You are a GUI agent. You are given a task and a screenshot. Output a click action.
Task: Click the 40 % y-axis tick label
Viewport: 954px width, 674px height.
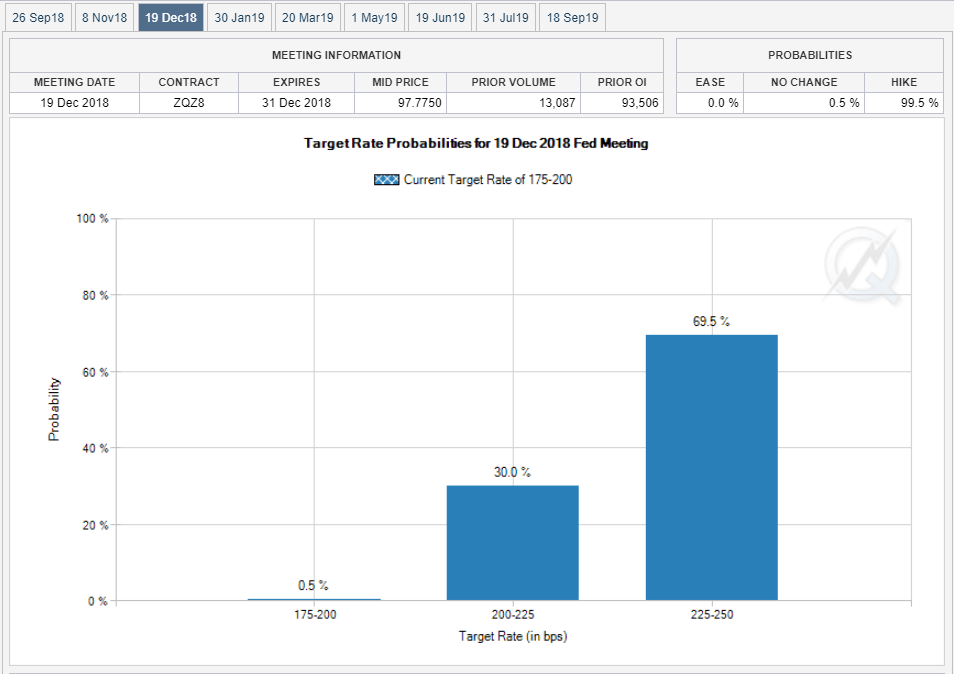coord(96,448)
